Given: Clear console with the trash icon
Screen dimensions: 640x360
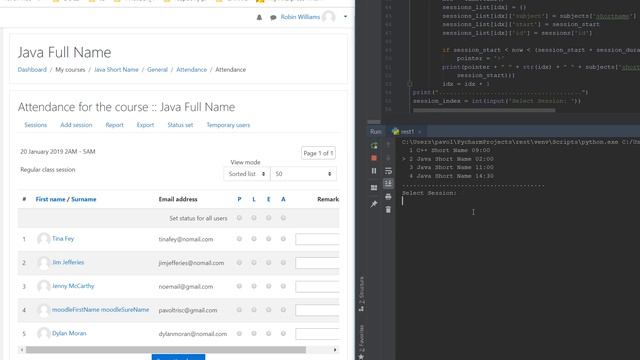Looking at the screenshot, I should pyautogui.click(x=388, y=209).
